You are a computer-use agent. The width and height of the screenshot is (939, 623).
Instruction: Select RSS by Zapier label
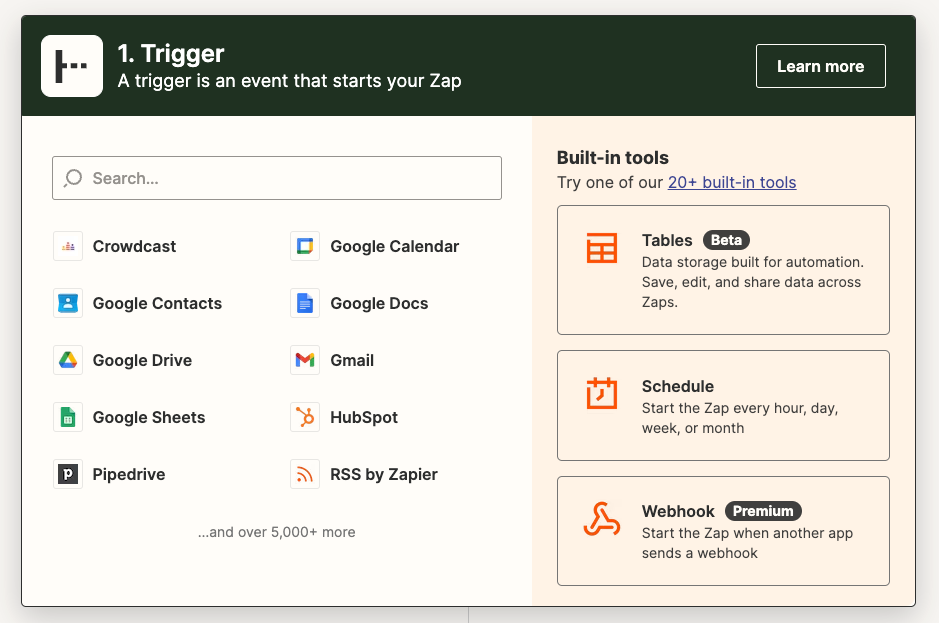[x=384, y=474]
